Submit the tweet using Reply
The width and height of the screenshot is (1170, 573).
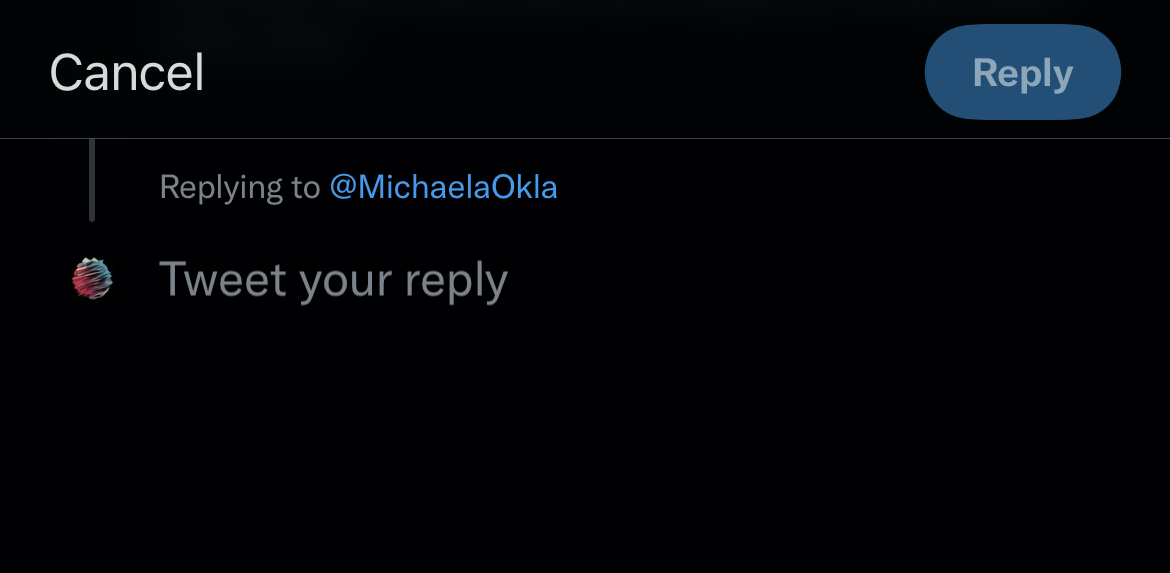[1022, 73]
